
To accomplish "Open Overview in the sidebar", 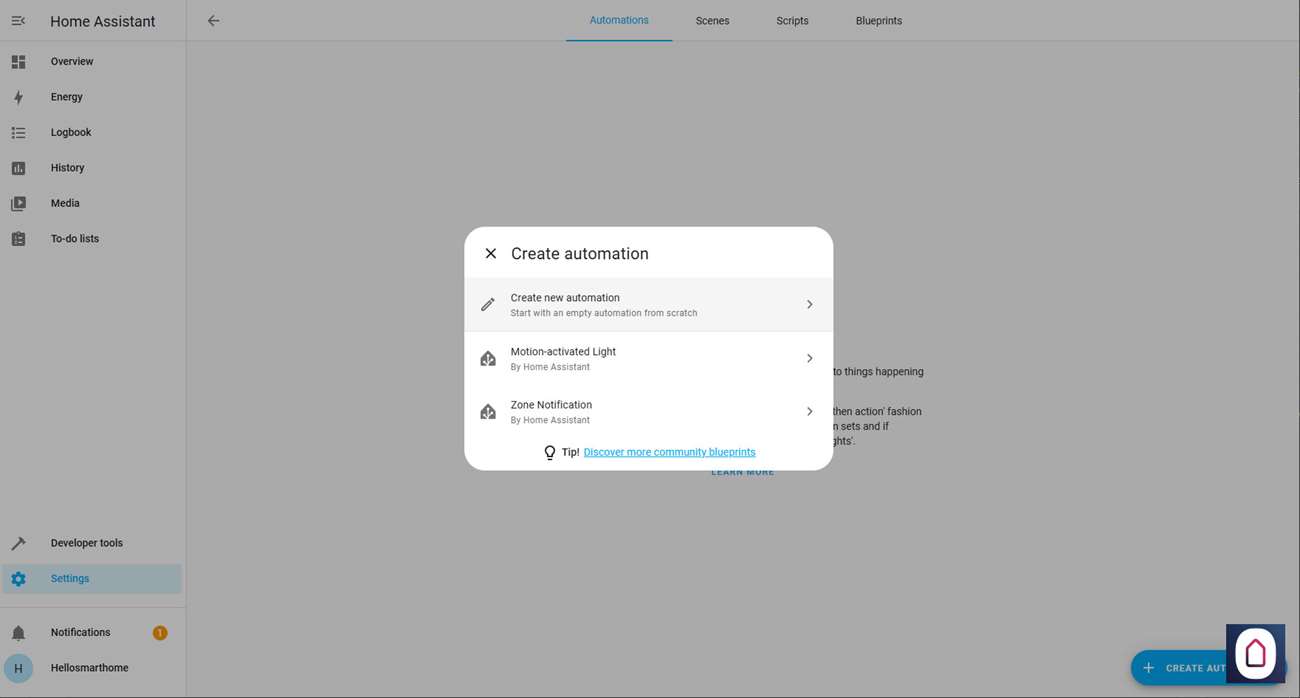I will [92, 62].
